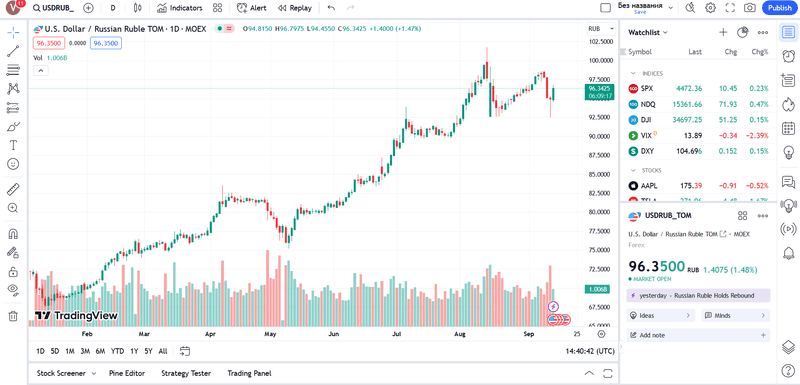The width and height of the screenshot is (800, 385).
Task: Select the crosshair cursor tool
Action: 13,32
